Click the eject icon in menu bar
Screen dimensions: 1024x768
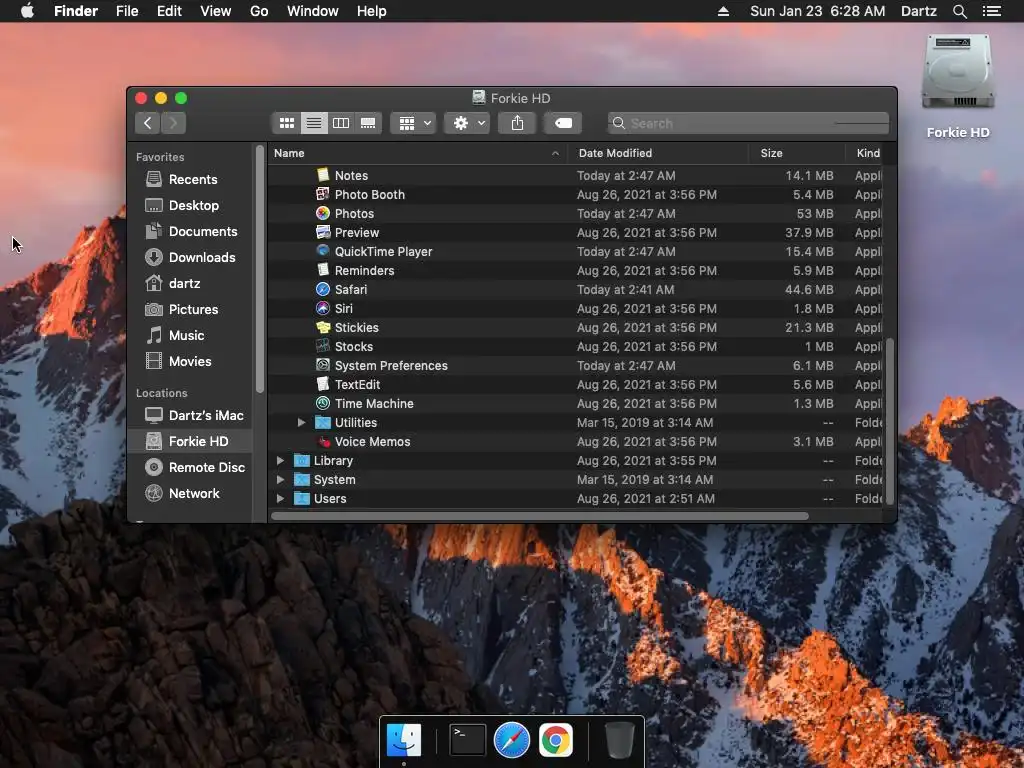723,11
